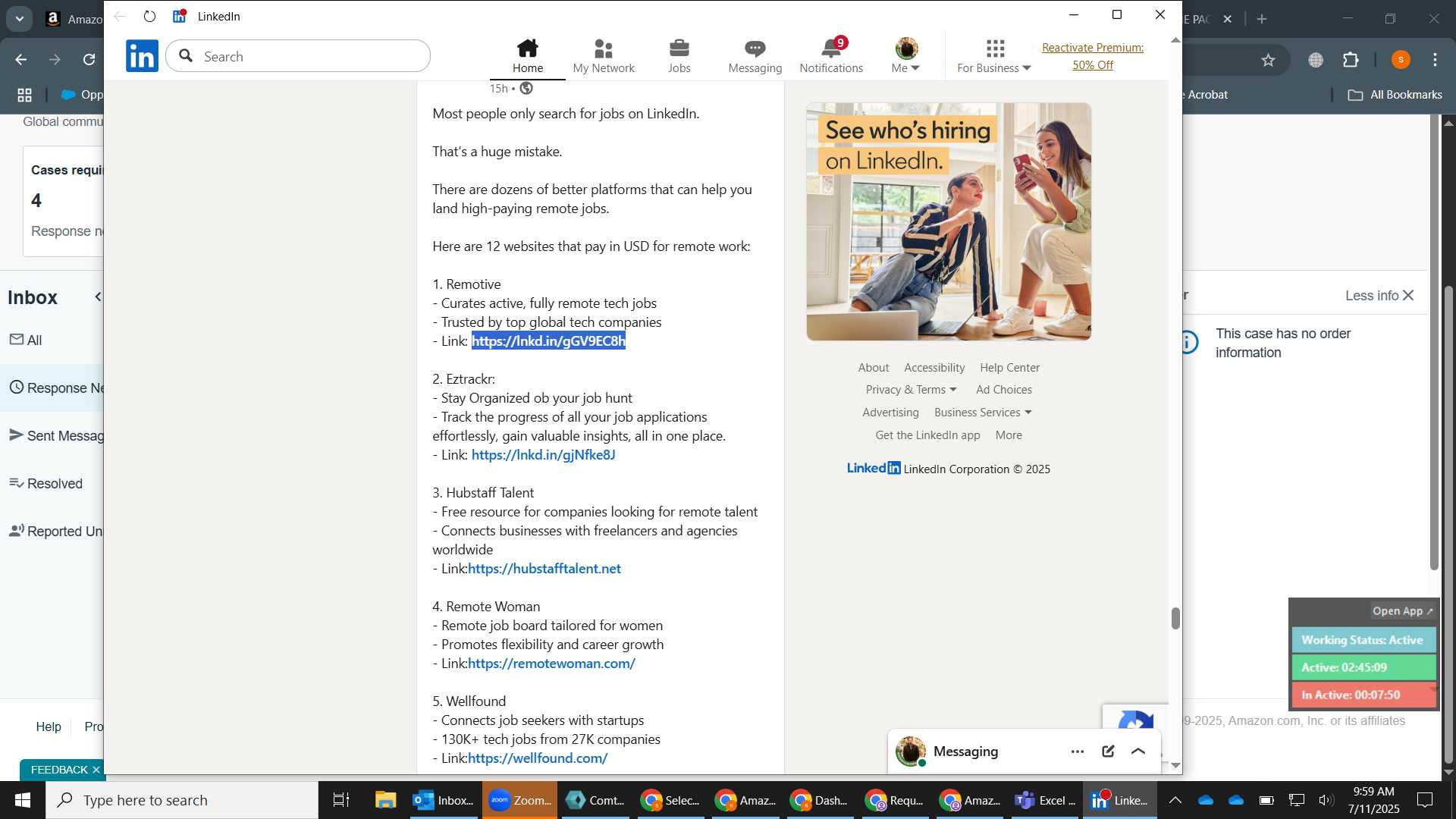Open All Bookmarks folder
This screenshot has width=1456, height=819.
click(x=1395, y=95)
